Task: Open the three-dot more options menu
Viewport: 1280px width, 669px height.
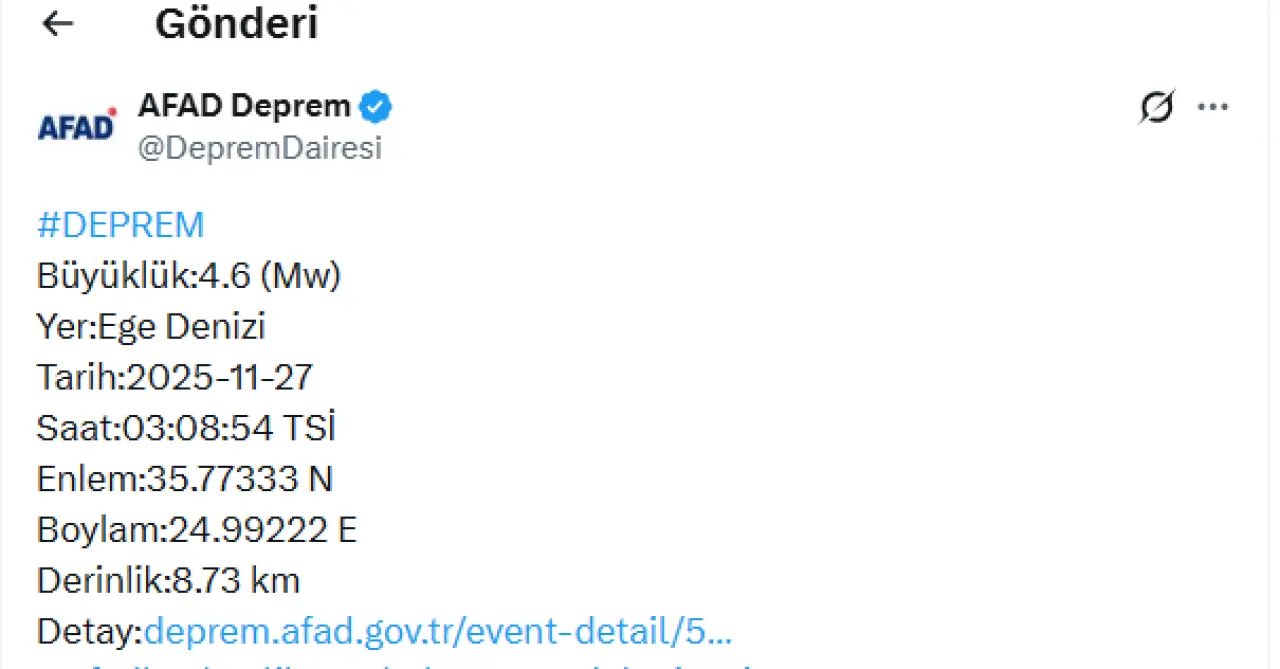Action: [1213, 107]
